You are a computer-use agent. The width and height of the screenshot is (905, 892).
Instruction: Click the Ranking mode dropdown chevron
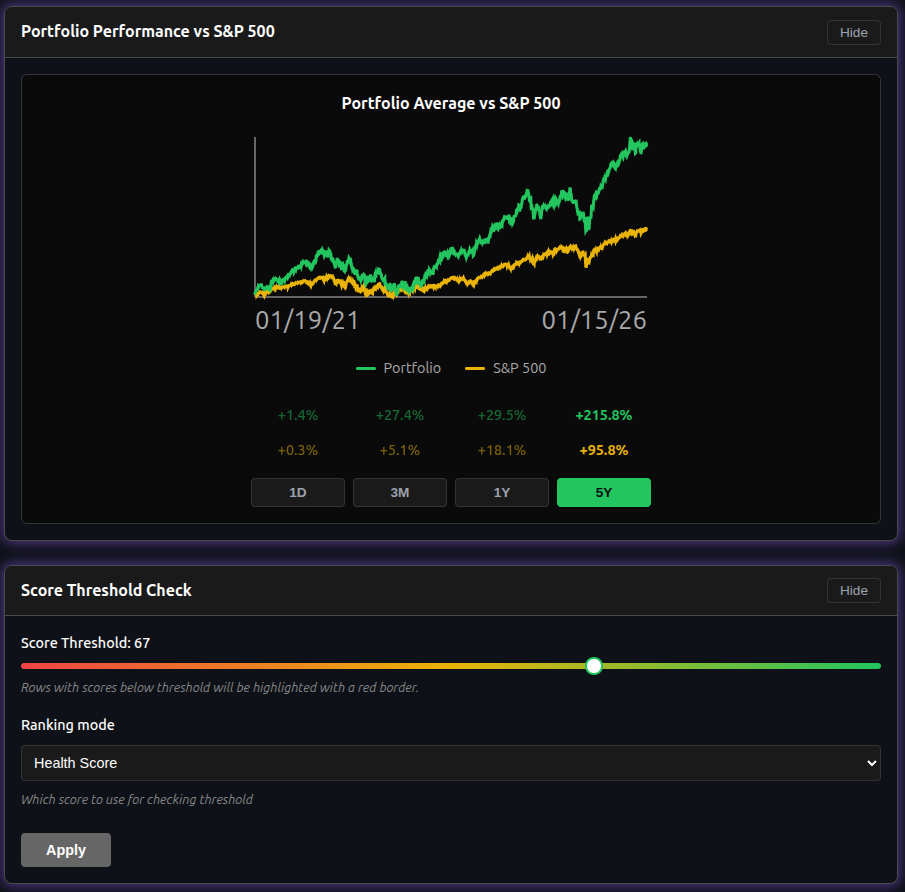tap(866, 762)
